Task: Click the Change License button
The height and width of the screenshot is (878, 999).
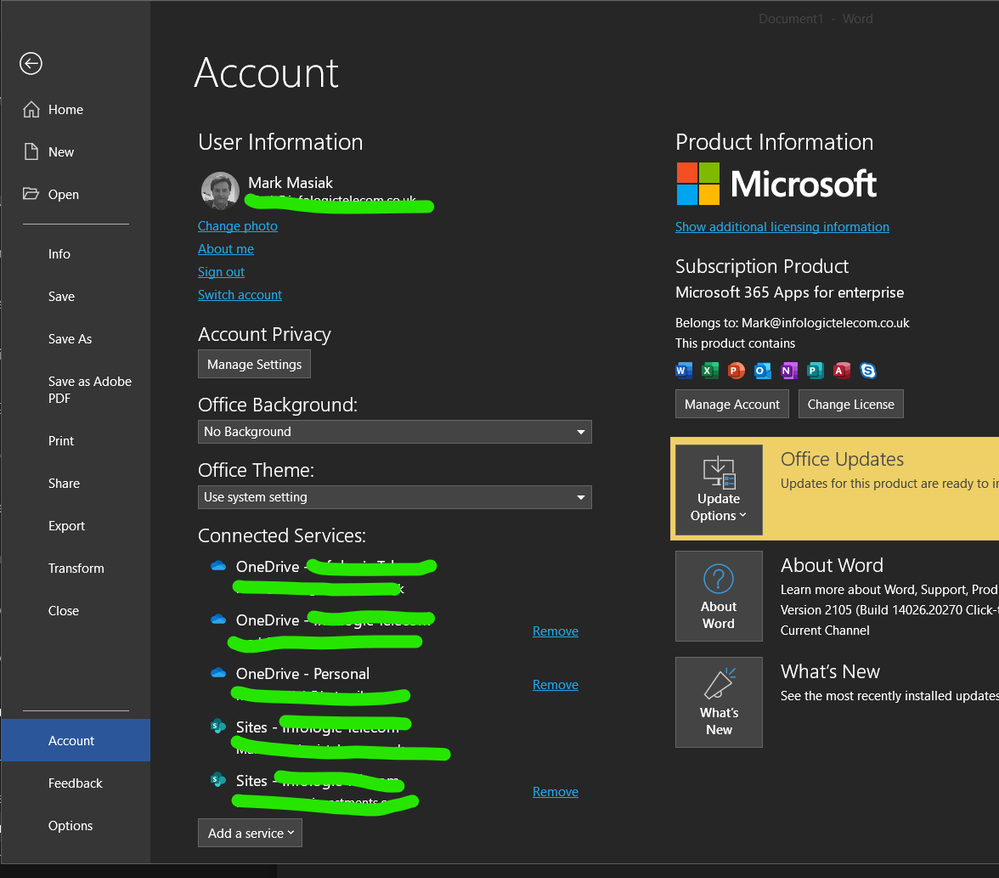Action: [851, 404]
